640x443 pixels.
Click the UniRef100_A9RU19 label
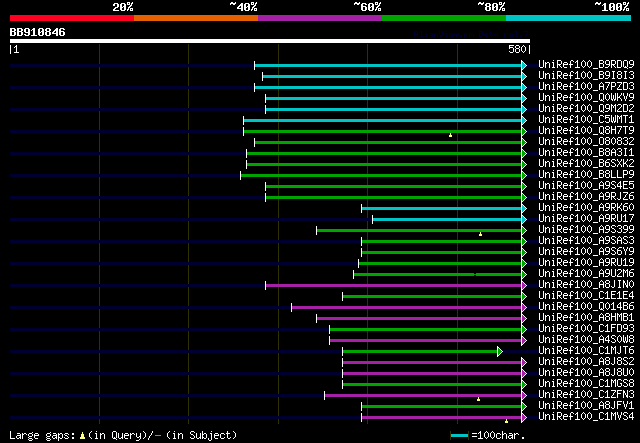pos(586,263)
